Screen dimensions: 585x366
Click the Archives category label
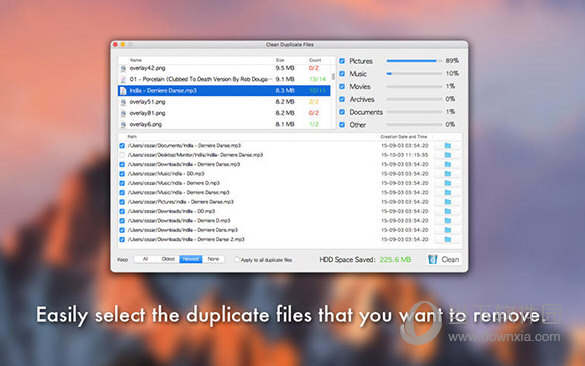pyautogui.click(x=362, y=100)
